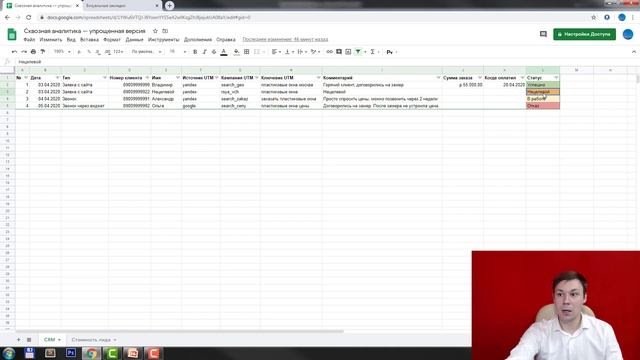Select the В работе status cell
This screenshot has height=360, width=640.
click(542, 99)
